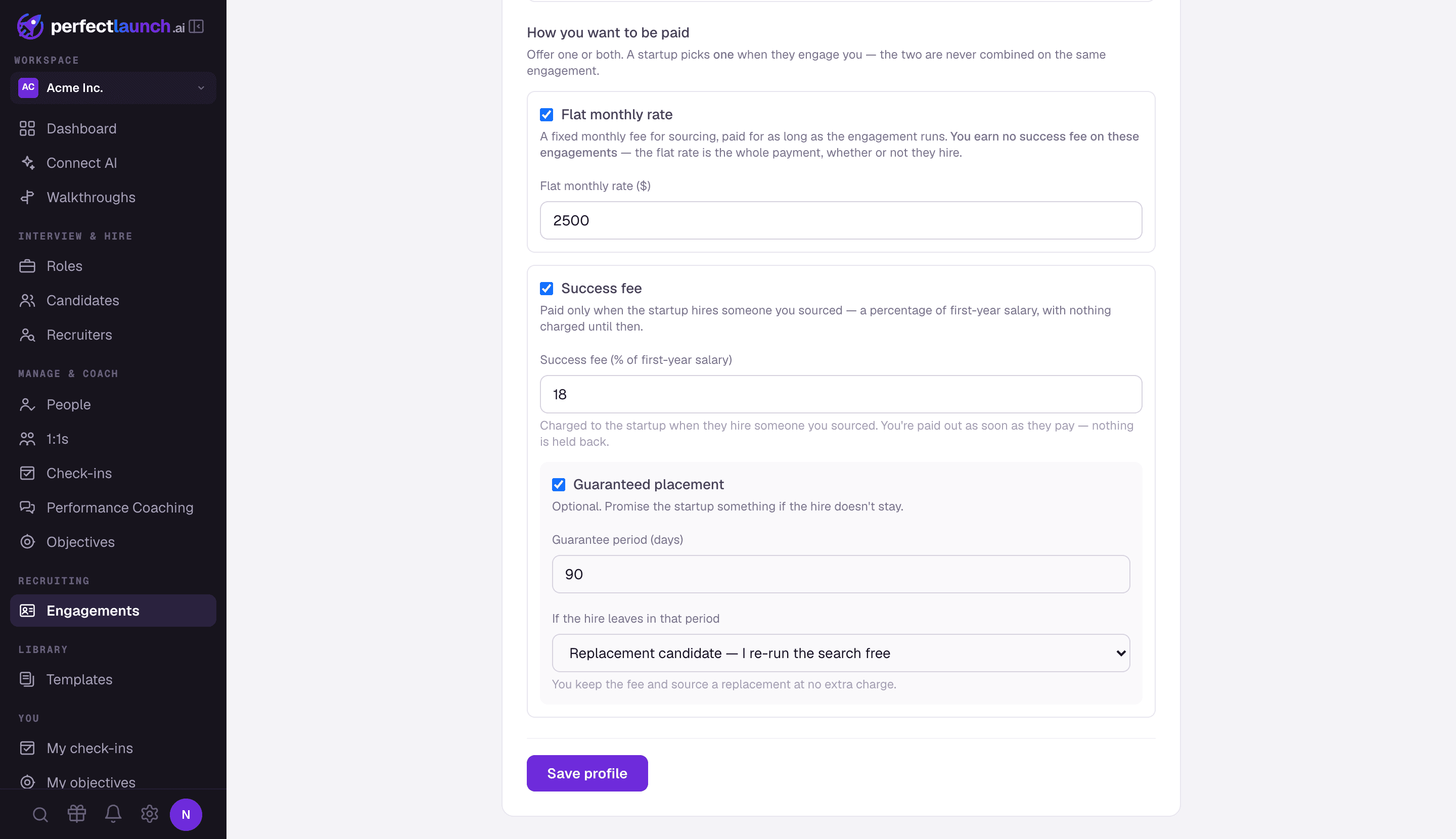Uncheck the Guaranteed placement checkbox
1456x839 pixels.
pyautogui.click(x=559, y=485)
